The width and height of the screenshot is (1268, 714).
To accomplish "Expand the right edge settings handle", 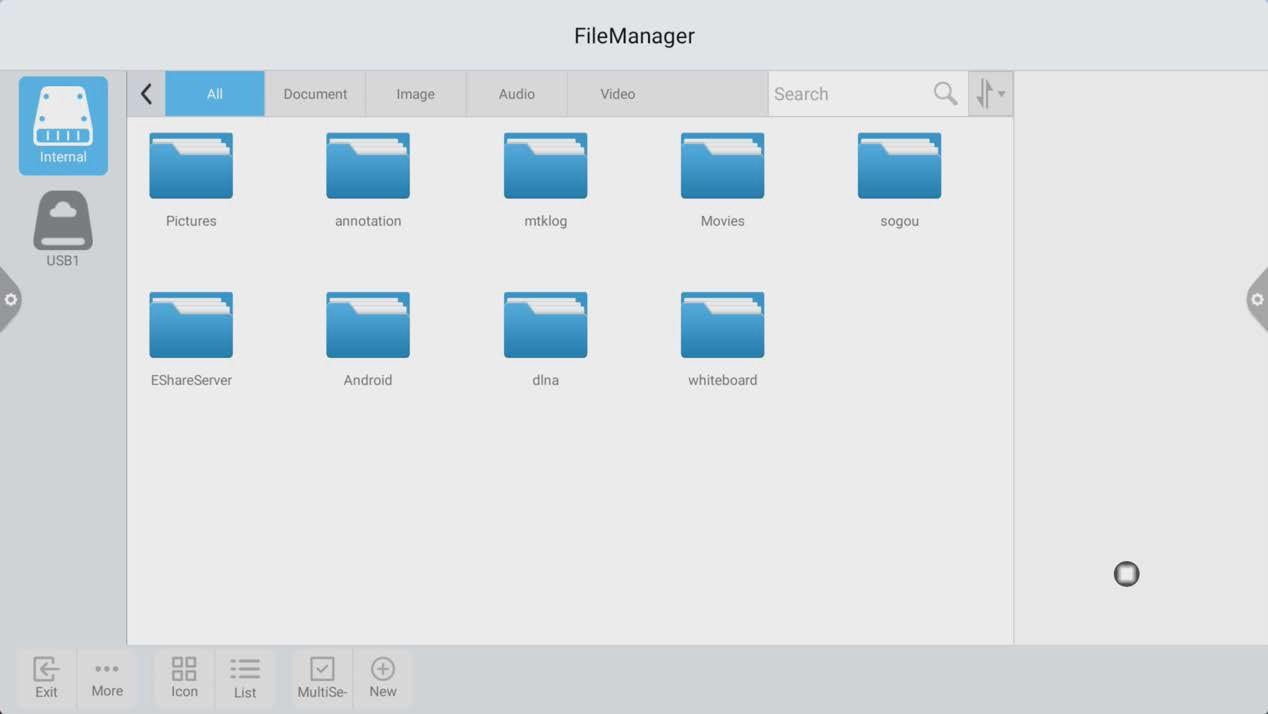I will [1257, 300].
